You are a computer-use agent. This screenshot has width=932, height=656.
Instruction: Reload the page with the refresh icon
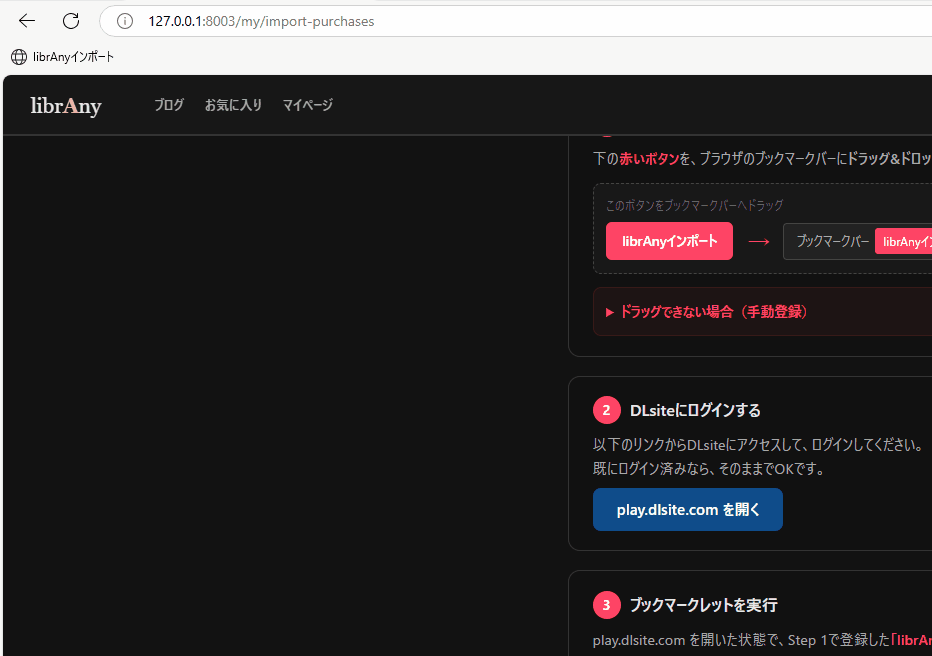70,20
